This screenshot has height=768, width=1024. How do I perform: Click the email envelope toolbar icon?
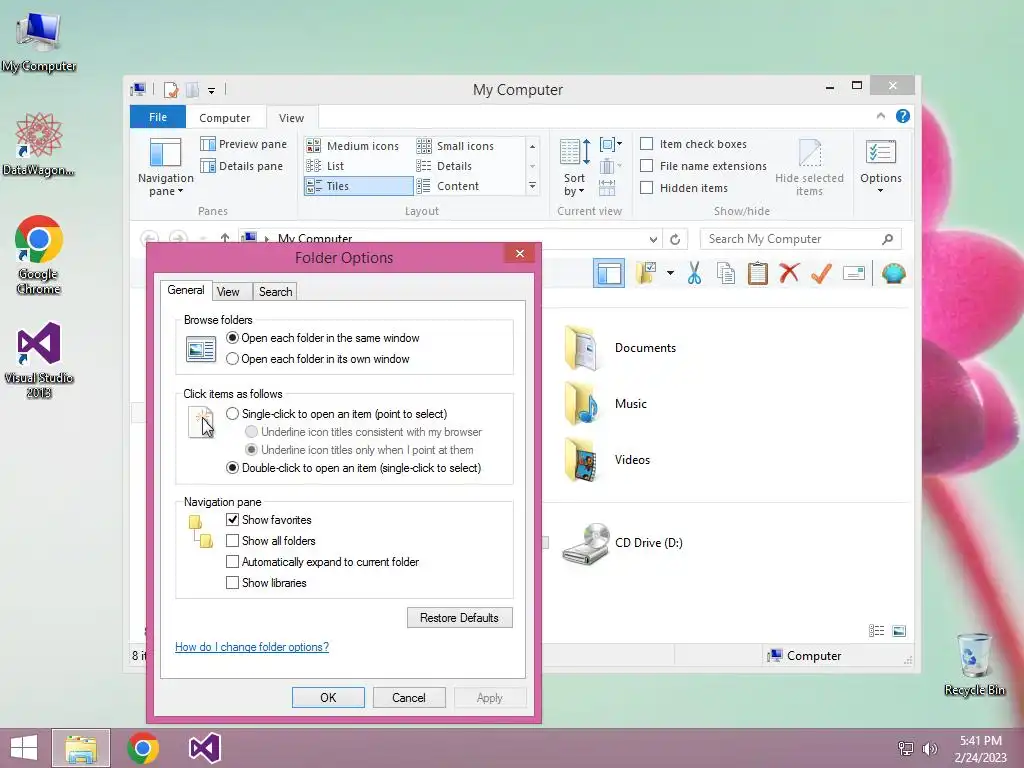pyautogui.click(x=854, y=273)
